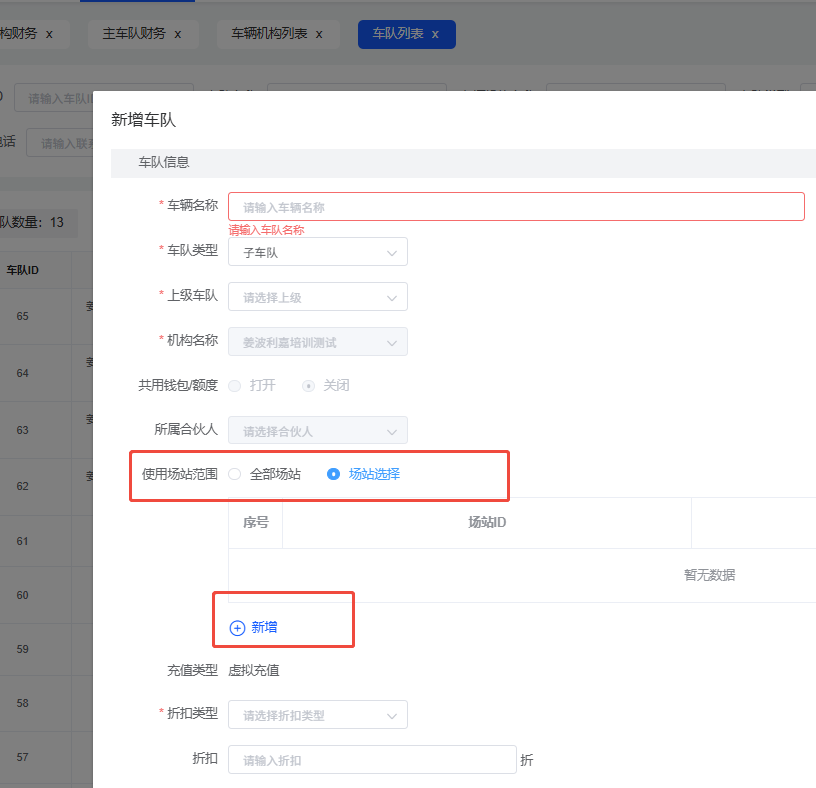816x788 pixels.
Task: Select the 全部场站 radio option
Action: pyautogui.click(x=235, y=474)
